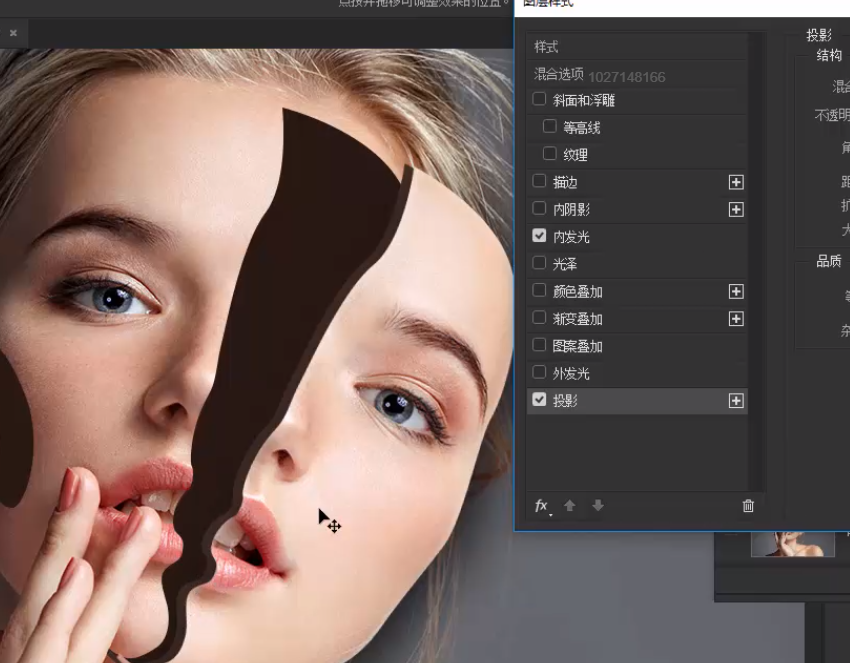The height and width of the screenshot is (663, 850).
Task: Select the 纹理 sub-item label
Action: [x=575, y=155]
